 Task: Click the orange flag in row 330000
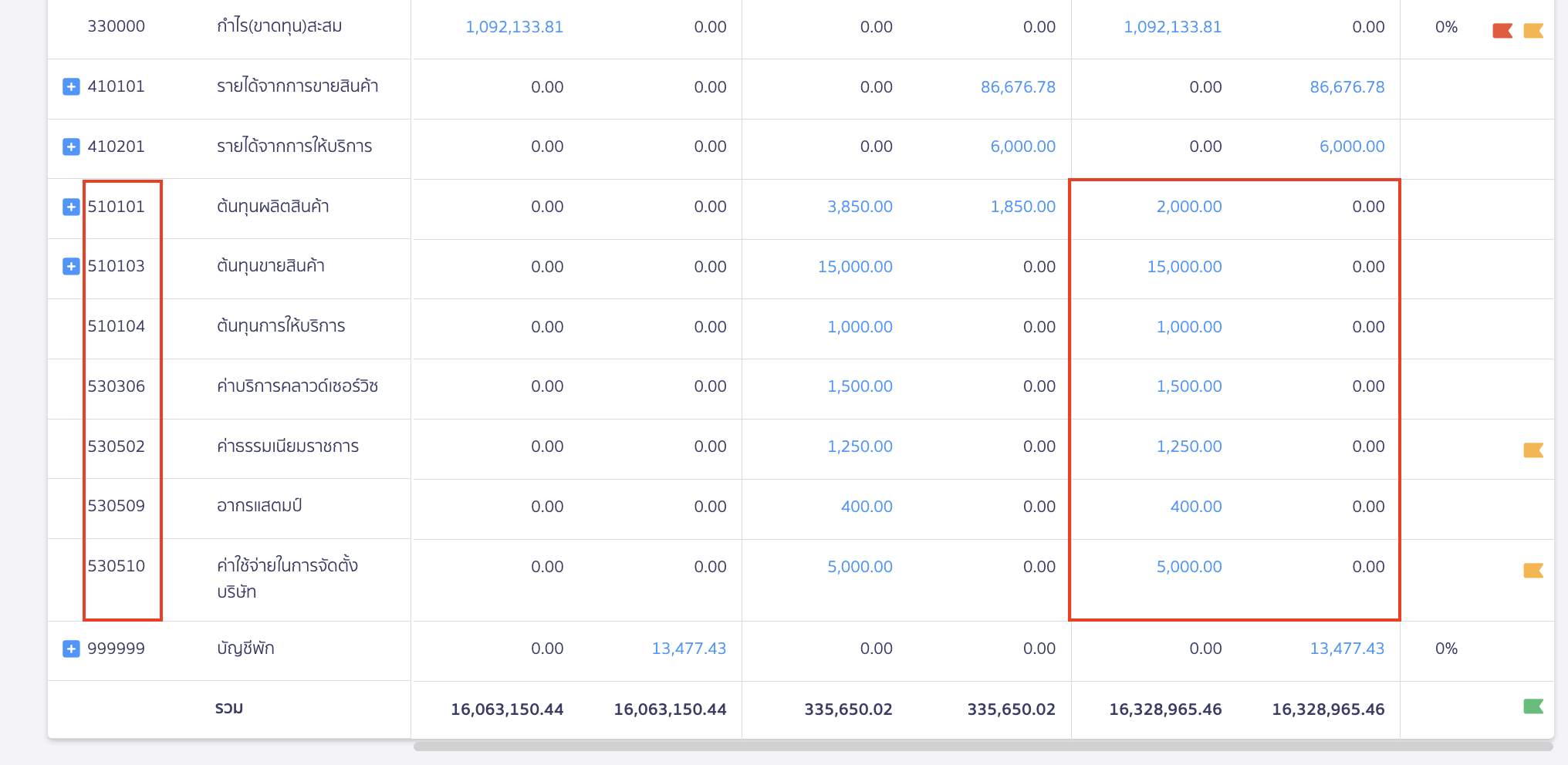[x=1533, y=31]
